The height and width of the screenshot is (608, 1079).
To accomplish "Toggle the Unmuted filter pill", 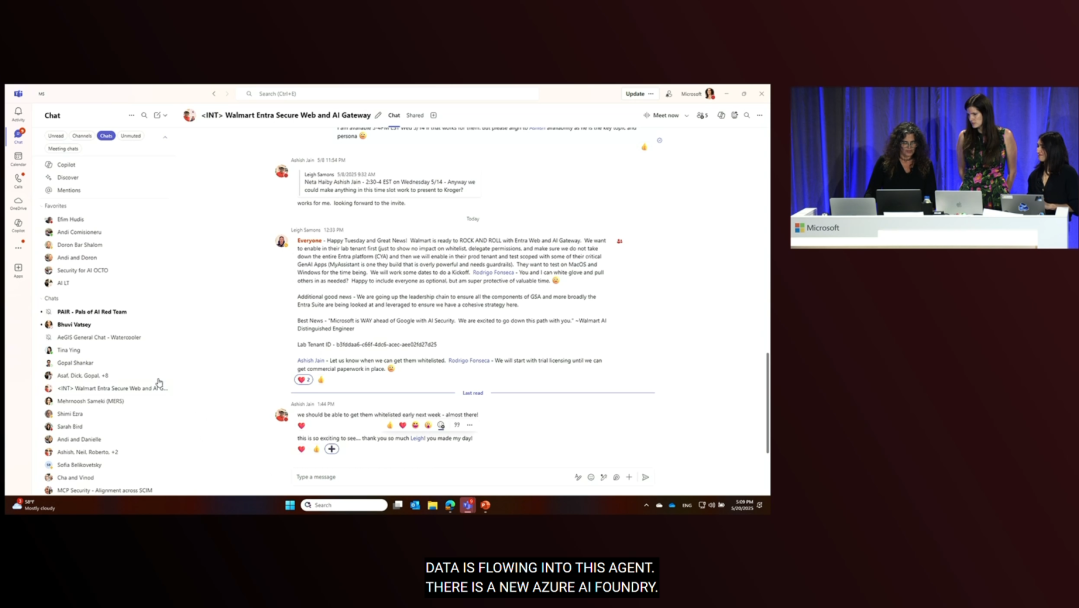I will (x=131, y=136).
